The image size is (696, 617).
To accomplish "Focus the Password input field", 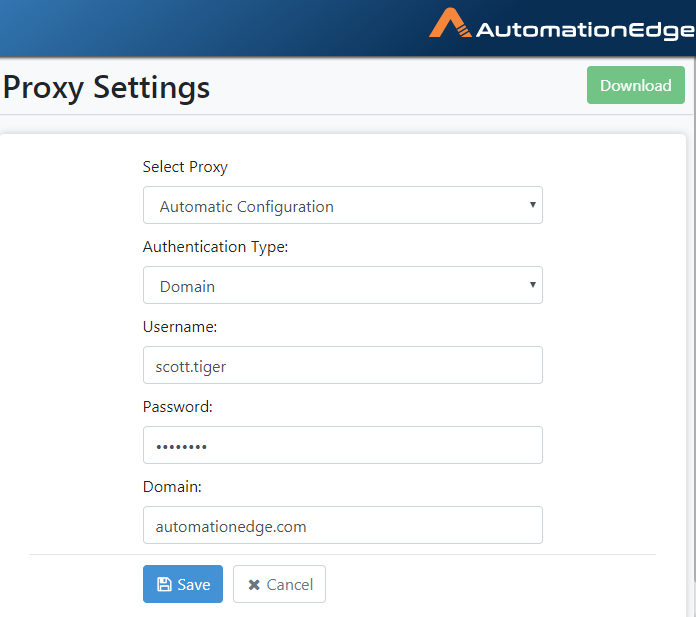I will (x=343, y=445).
